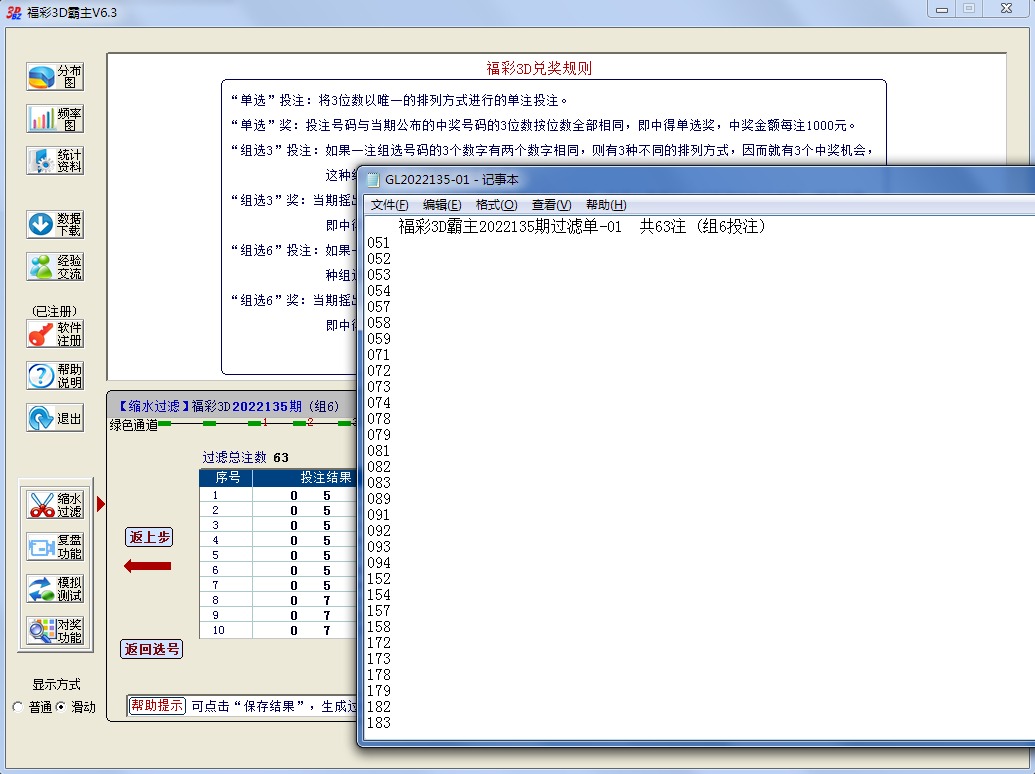Select the 滑动 display mode radio
The image size is (1035, 774).
[x=61, y=707]
